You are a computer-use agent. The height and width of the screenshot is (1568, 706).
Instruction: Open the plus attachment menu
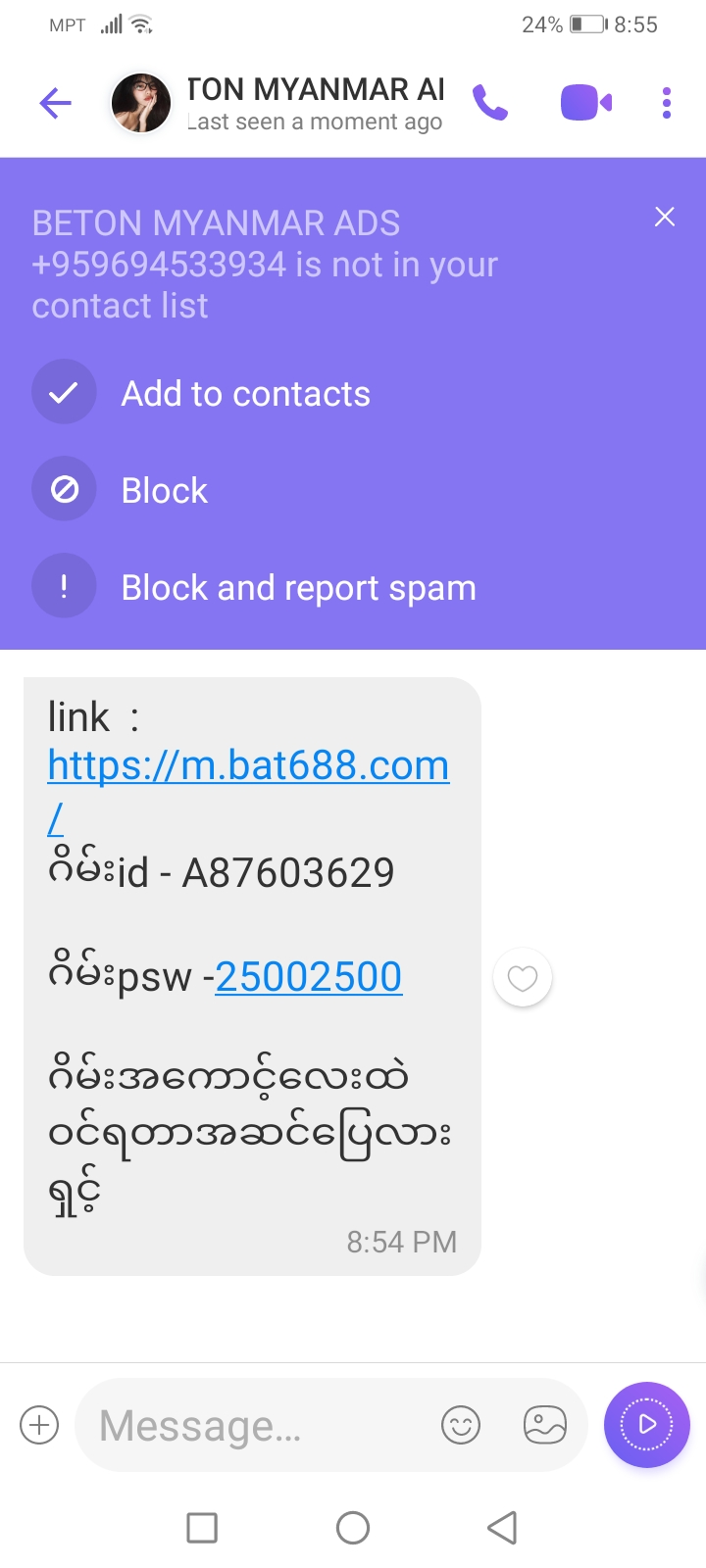point(40,1425)
